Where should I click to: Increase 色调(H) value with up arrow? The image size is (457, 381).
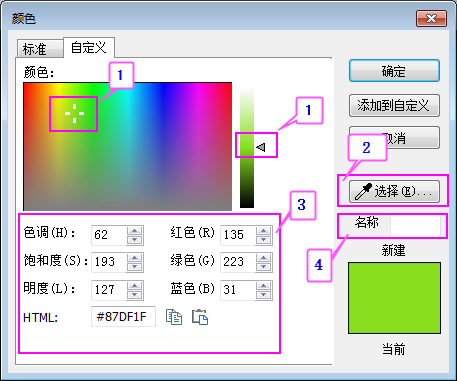(x=135, y=230)
